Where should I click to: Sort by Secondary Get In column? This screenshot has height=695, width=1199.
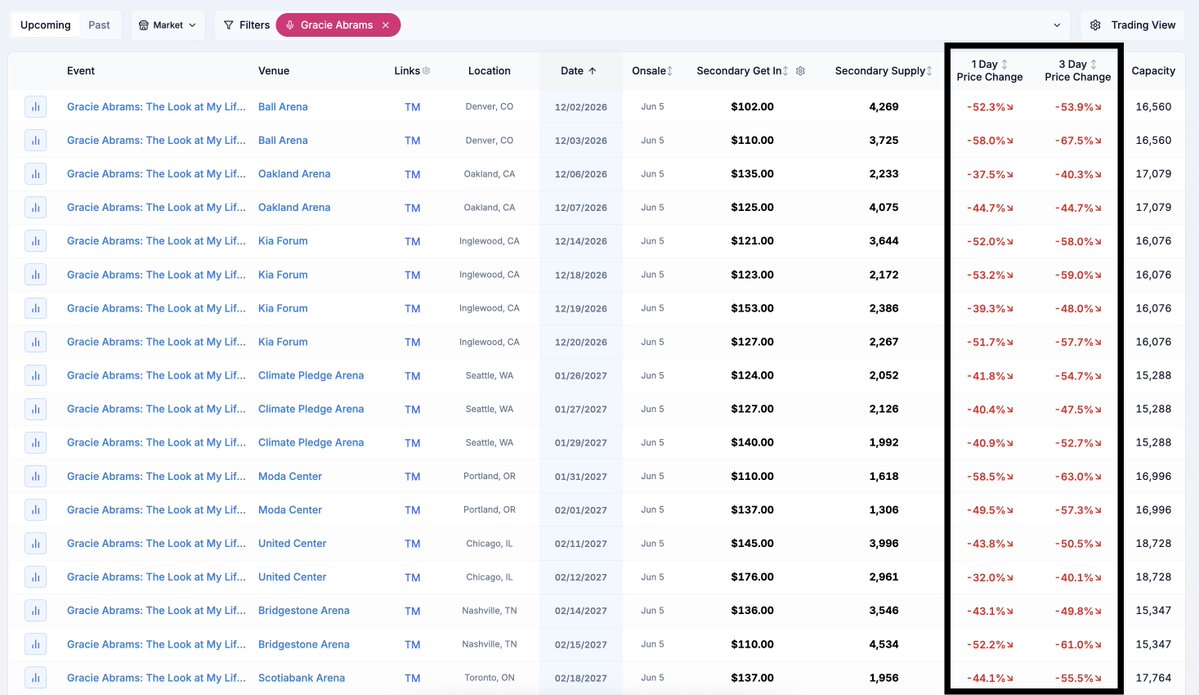coord(742,71)
